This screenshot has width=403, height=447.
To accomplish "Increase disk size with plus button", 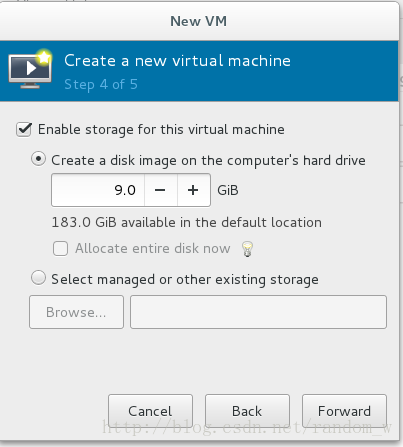I will (x=193, y=190).
